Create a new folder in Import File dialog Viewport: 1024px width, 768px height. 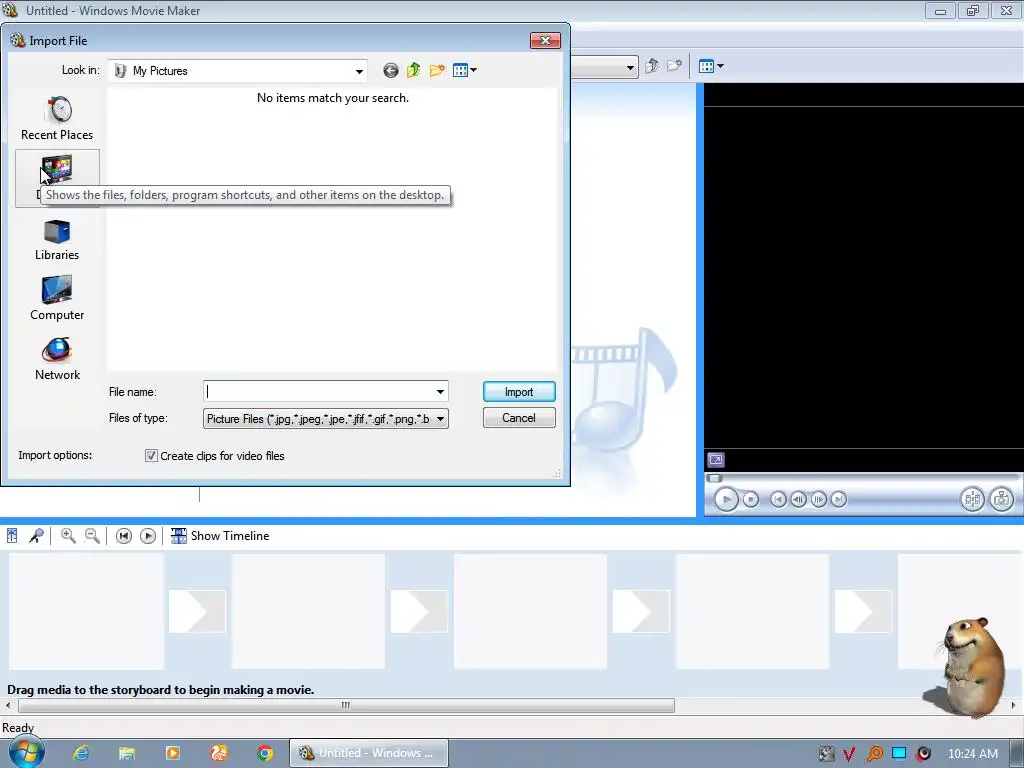[x=437, y=71]
